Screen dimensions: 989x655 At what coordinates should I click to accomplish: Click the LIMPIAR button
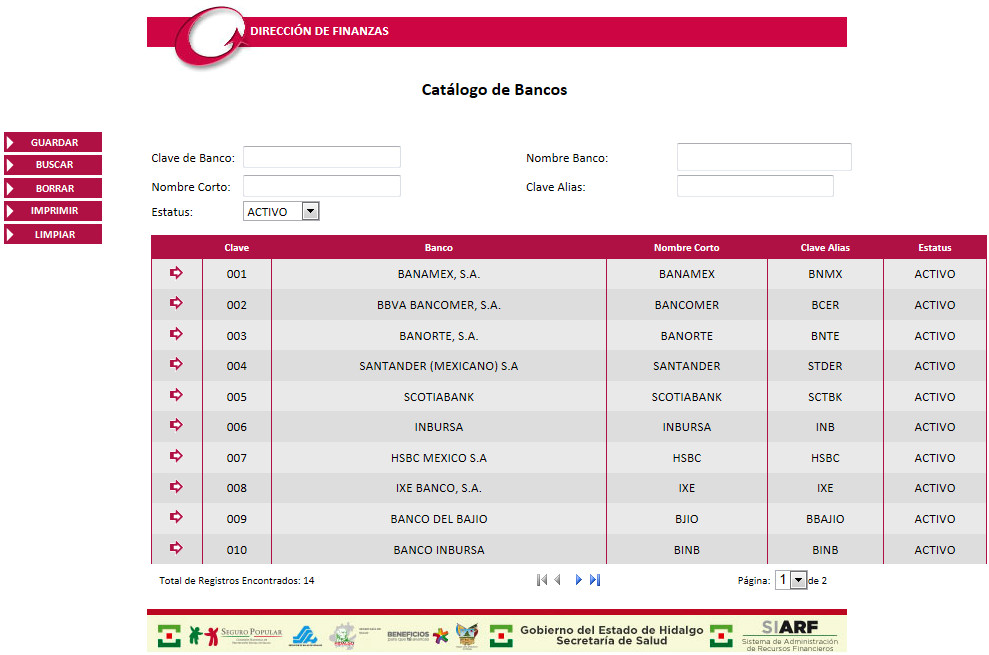(53, 234)
